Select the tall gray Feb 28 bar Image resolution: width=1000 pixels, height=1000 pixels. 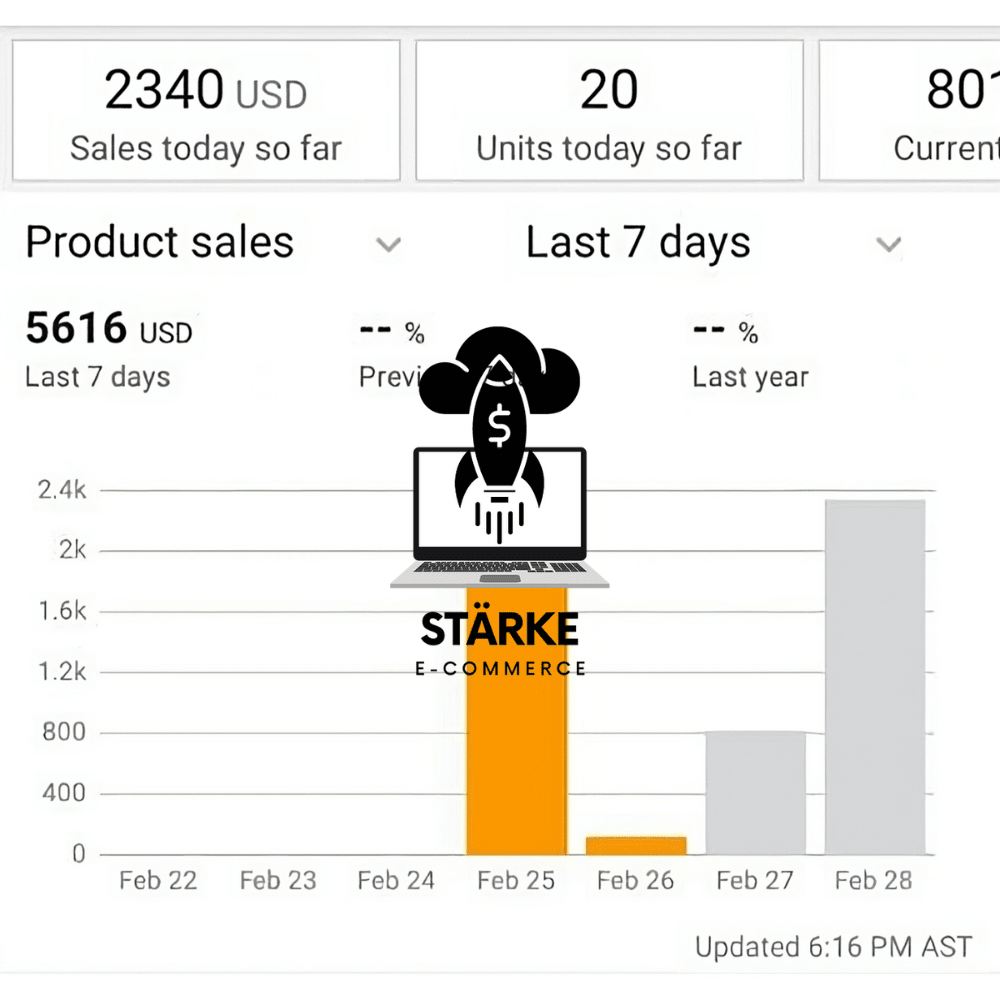(x=875, y=677)
